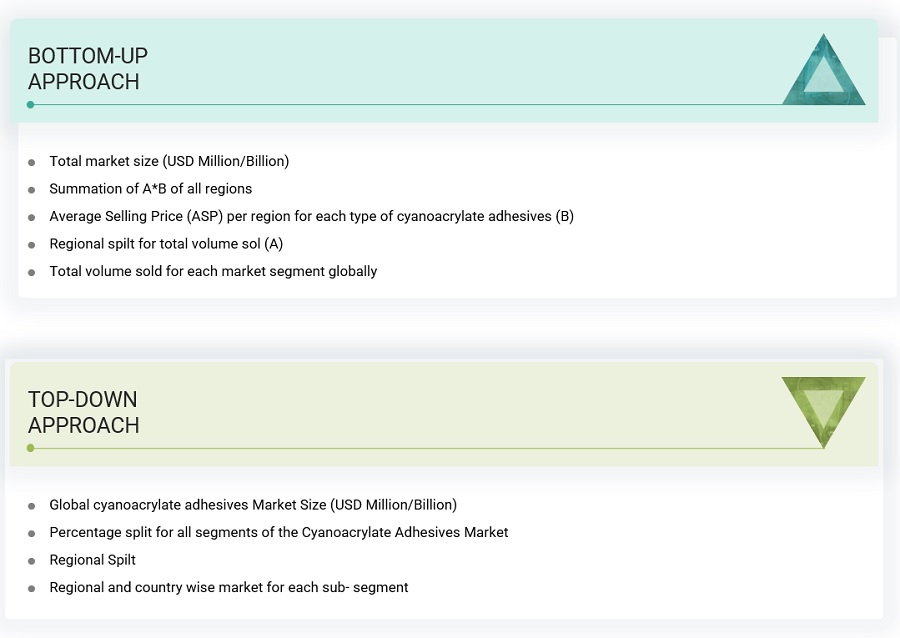Click "Summation of A*B of all regions"
Image resolution: width=900 pixels, height=638 pixels.
click(x=150, y=189)
